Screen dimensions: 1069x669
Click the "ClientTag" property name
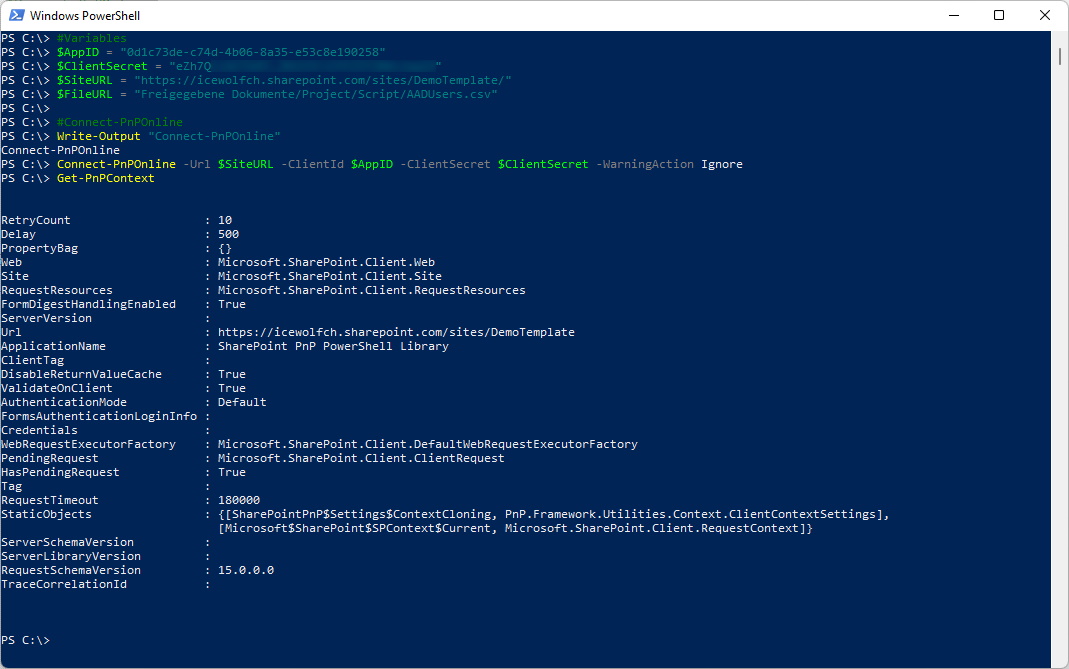click(33, 360)
